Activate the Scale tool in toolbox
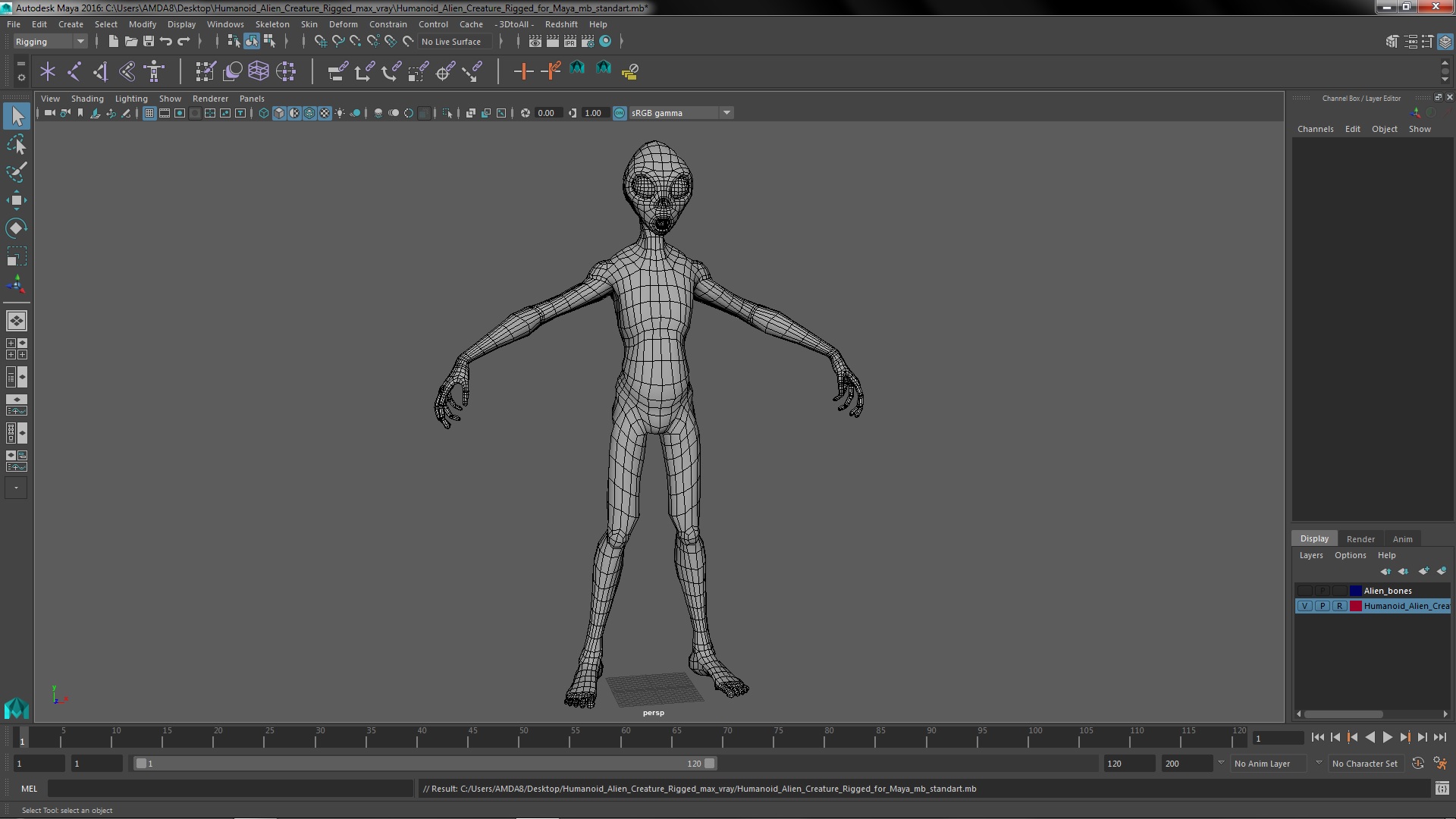 pyautogui.click(x=16, y=256)
